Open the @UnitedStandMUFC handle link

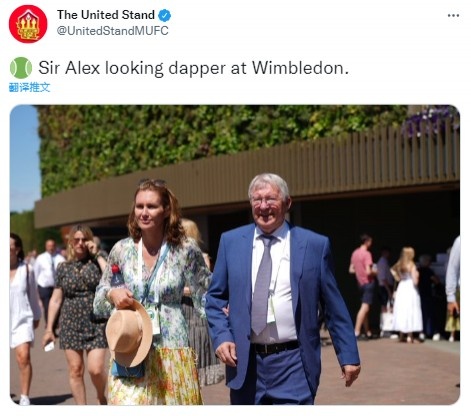(113, 31)
